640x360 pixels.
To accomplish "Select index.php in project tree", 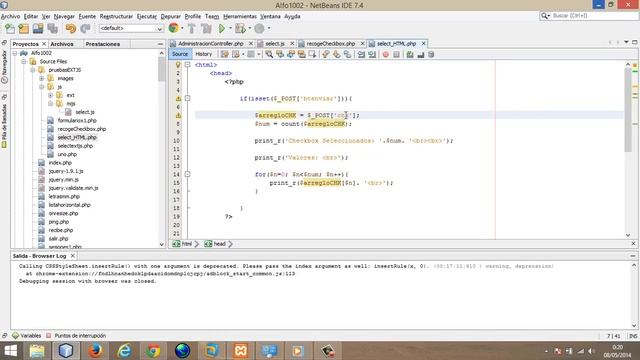I will click(60, 163).
